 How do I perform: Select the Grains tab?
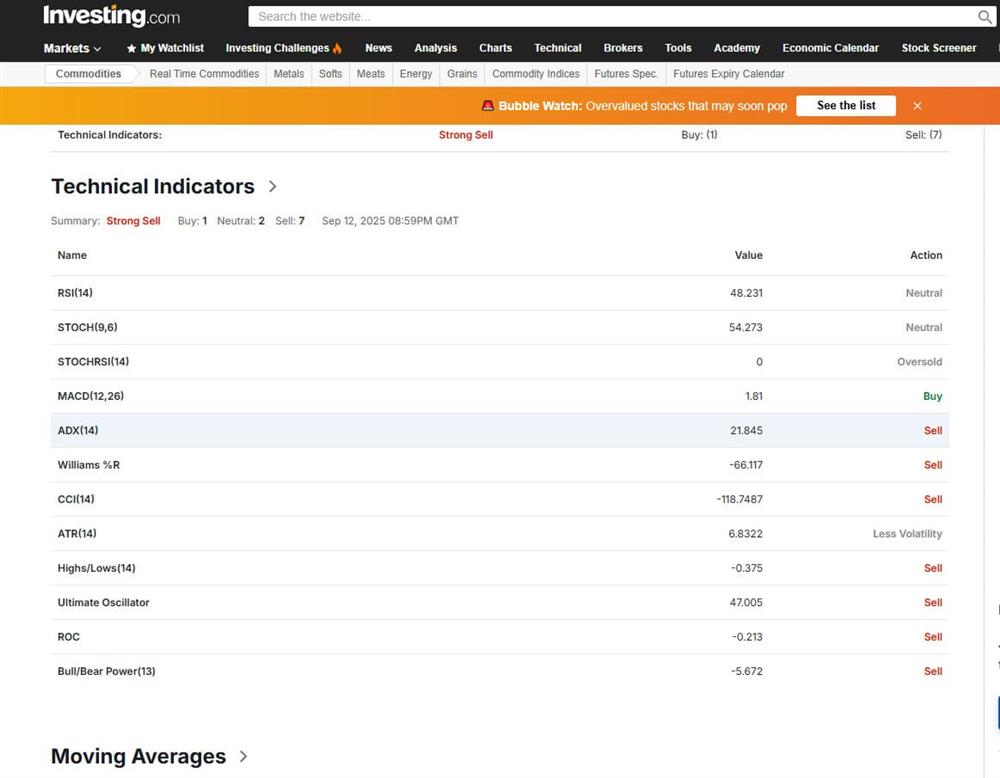pyautogui.click(x=462, y=74)
